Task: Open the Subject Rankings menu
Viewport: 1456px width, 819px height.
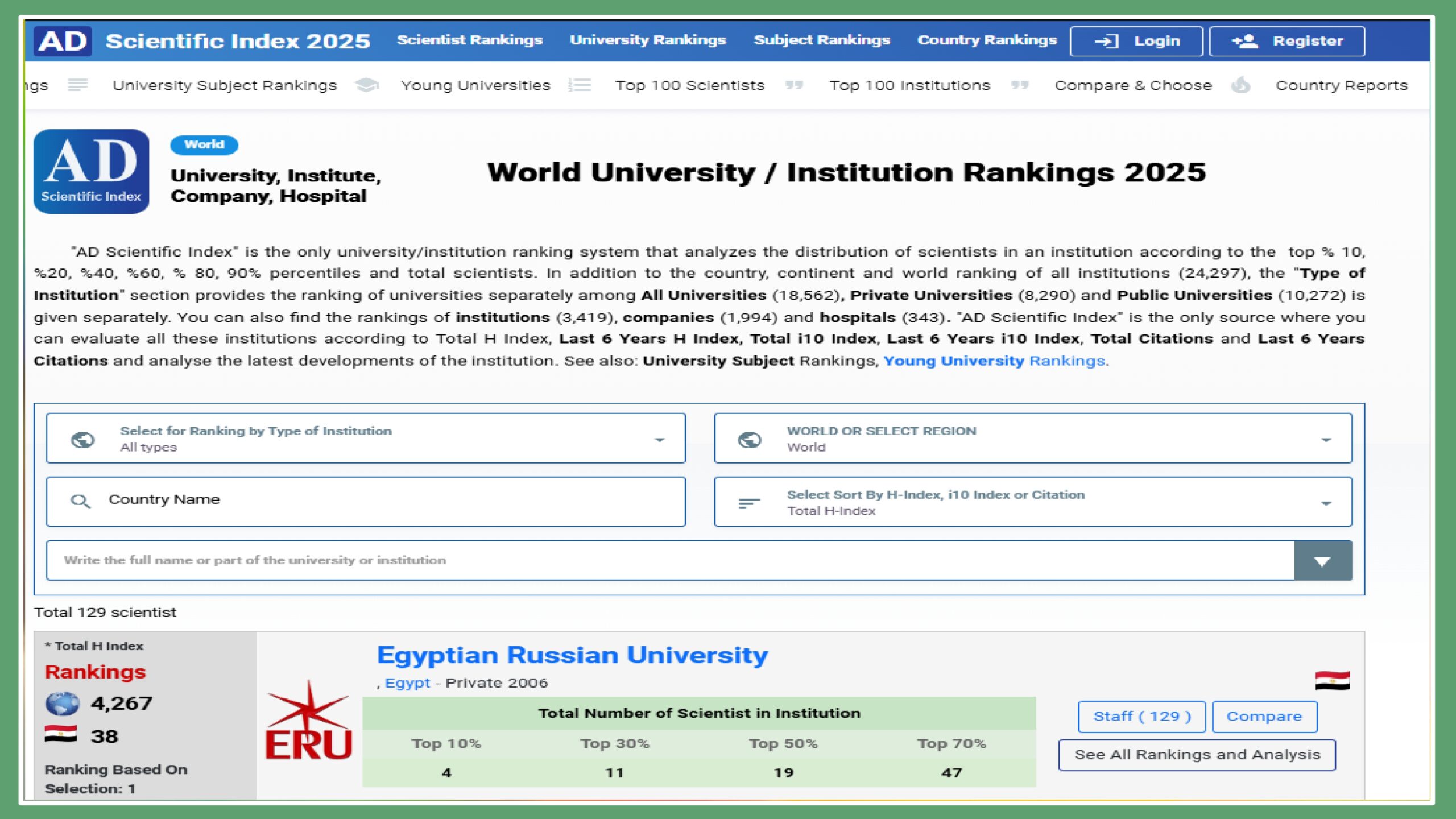Action: click(822, 40)
